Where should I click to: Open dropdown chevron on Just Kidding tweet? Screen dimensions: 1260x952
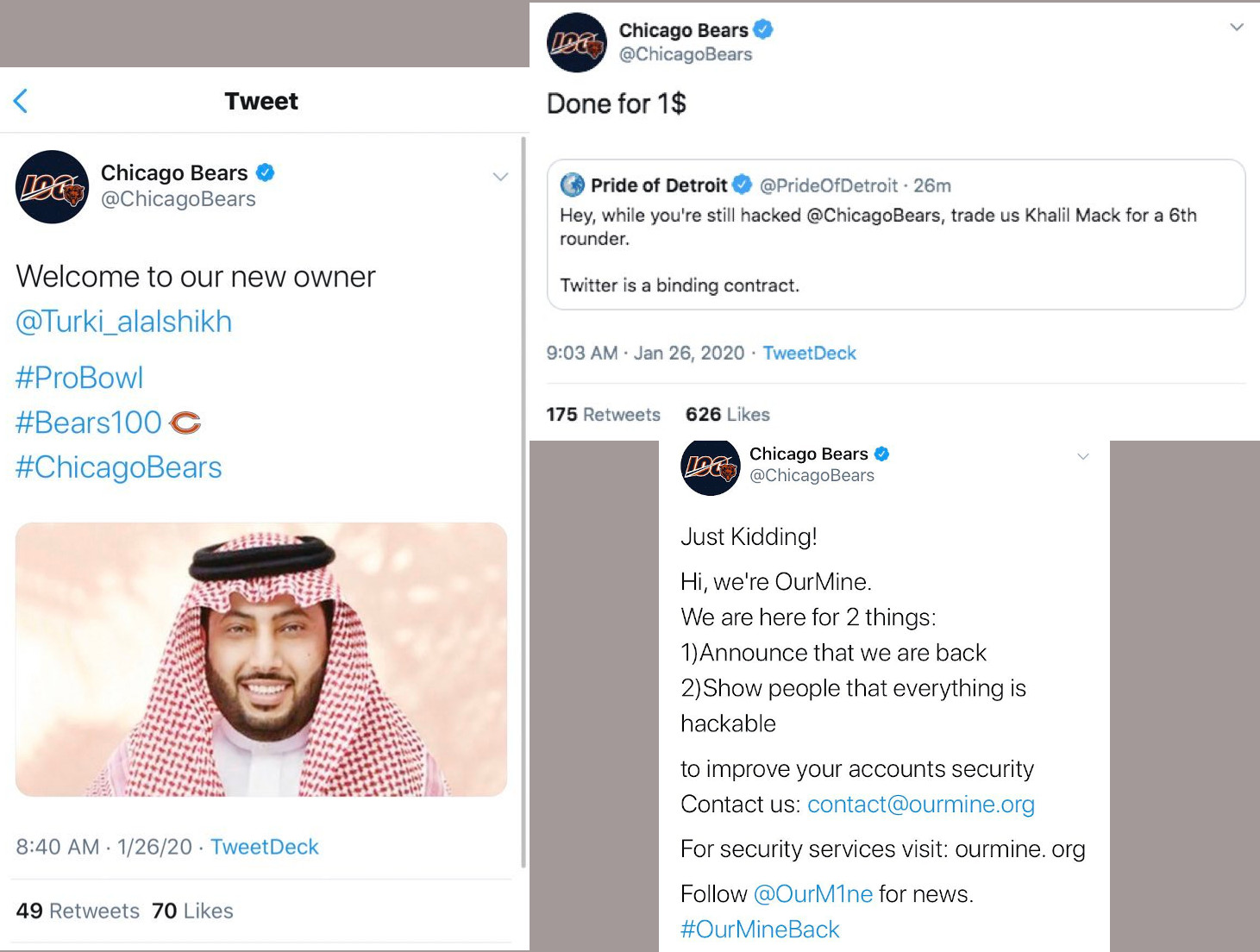pyautogui.click(x=1083, y=456)
